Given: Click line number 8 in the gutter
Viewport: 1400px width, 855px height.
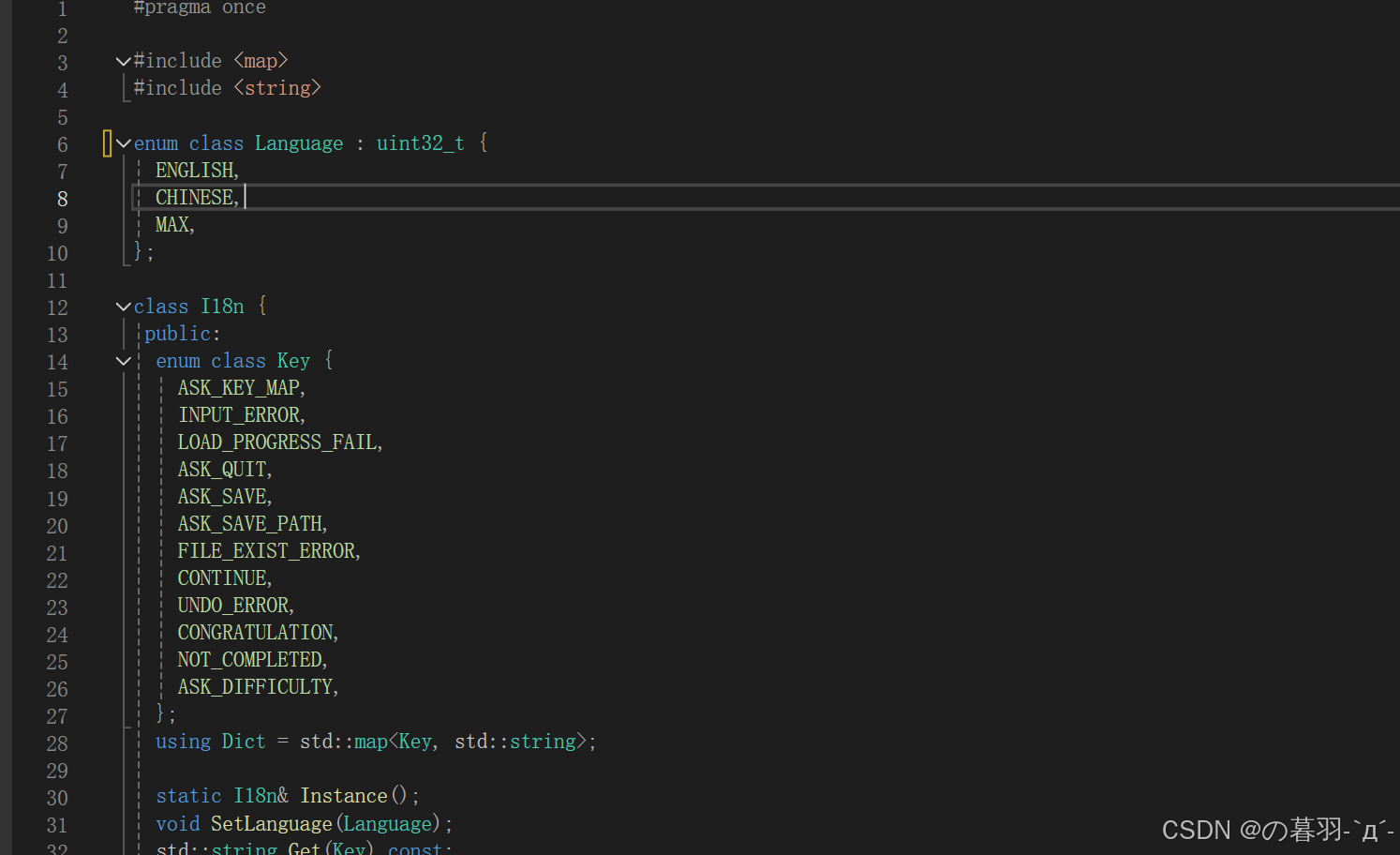Looking at the screenshot, I should pos(62,198).
